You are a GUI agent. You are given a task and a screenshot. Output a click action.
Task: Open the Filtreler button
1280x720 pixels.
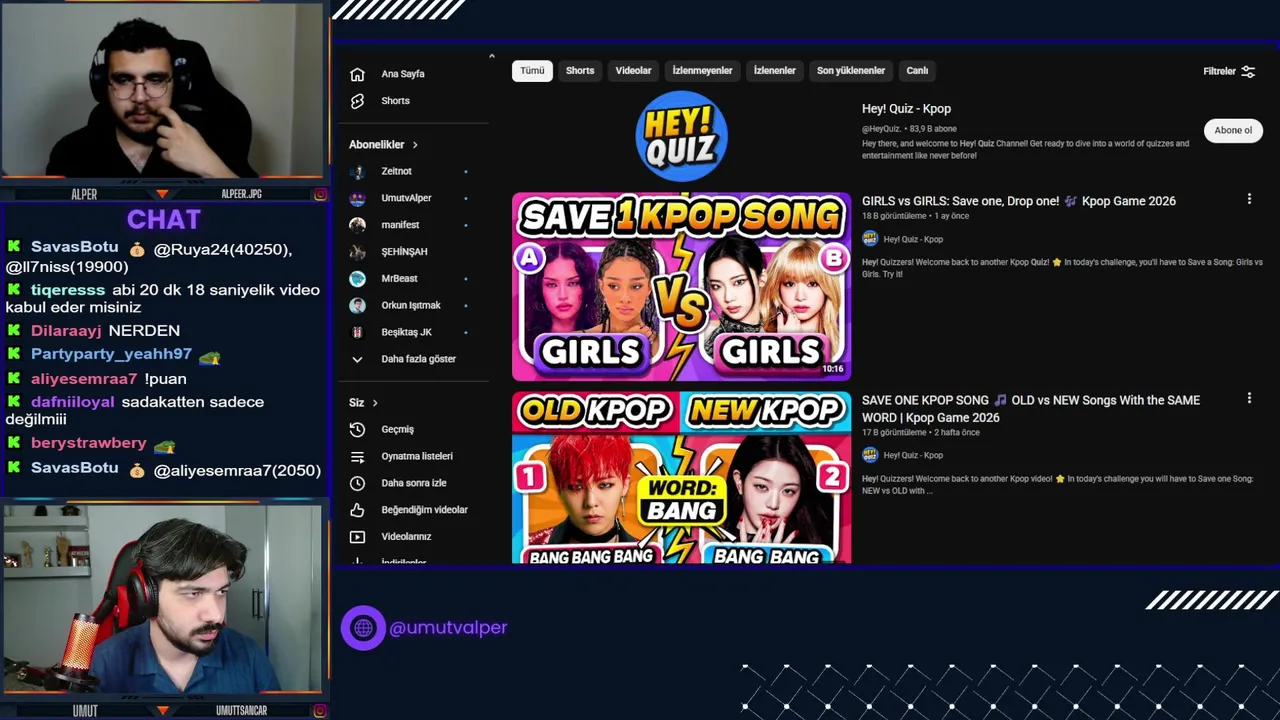(1229, 71)
